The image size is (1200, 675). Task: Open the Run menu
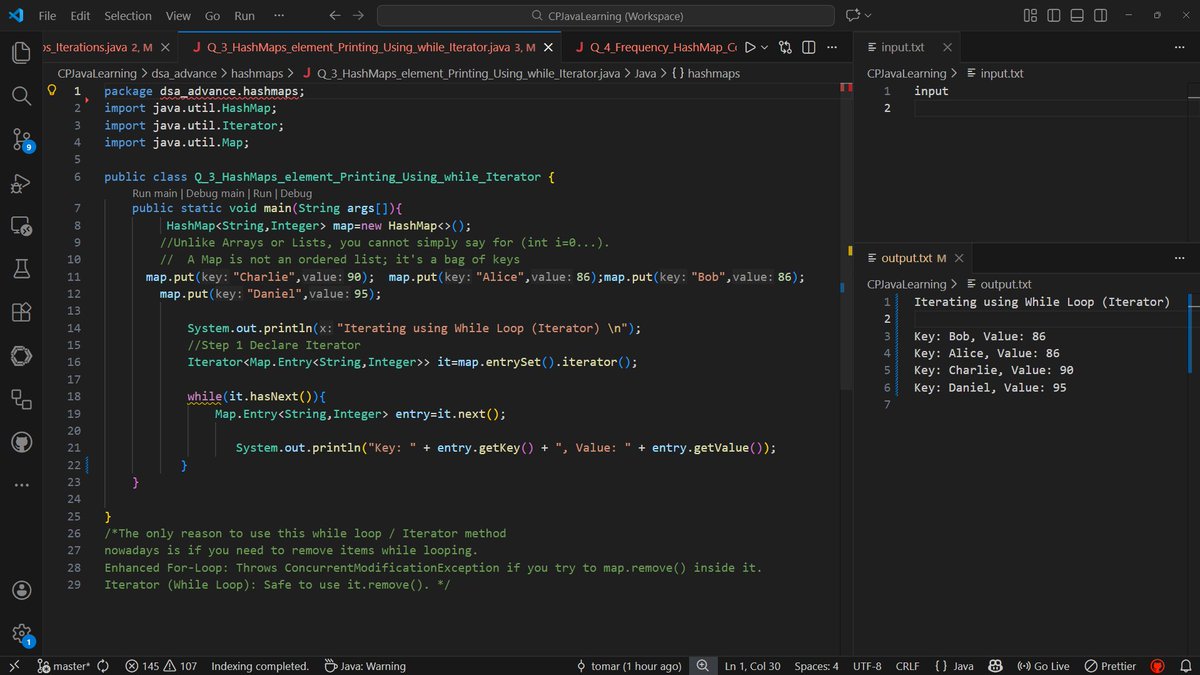(244, 16)
